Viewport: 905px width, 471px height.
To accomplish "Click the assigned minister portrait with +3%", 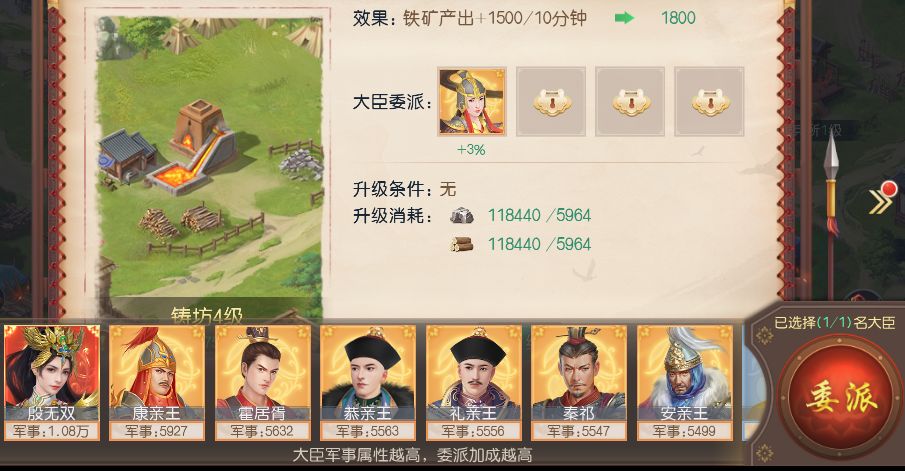I will (472, 102).
